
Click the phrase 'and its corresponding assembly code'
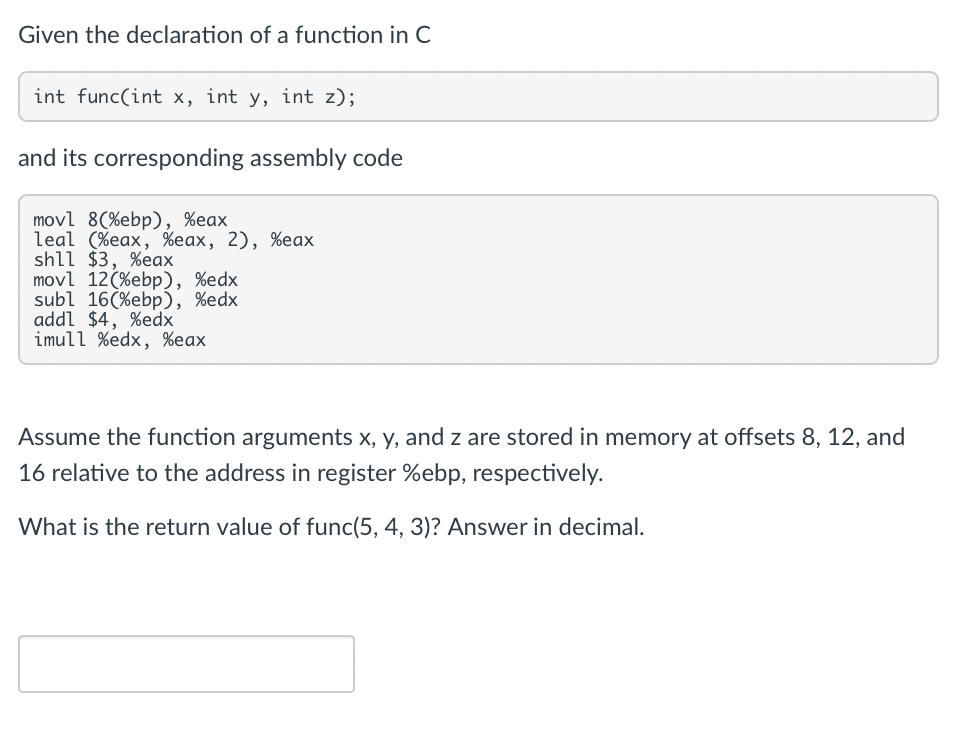click(210, 158)
